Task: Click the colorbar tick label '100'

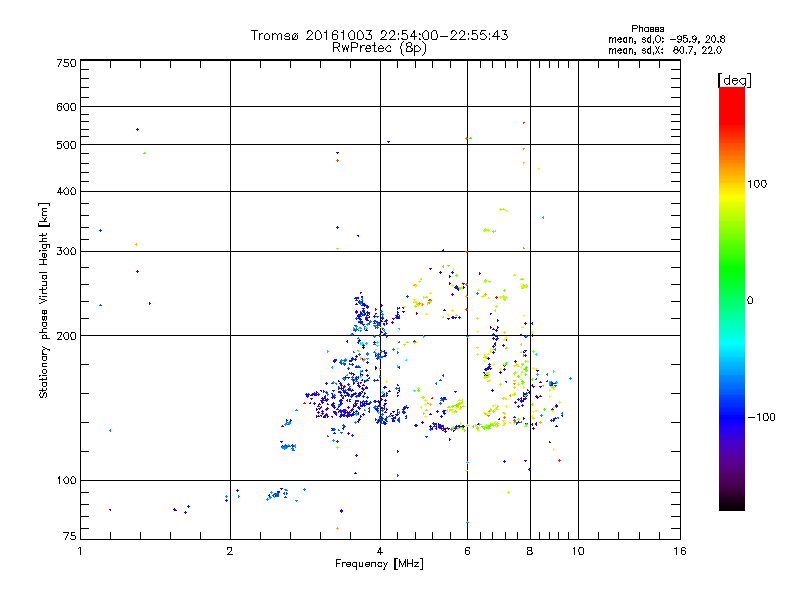Action: pos(757,184)
